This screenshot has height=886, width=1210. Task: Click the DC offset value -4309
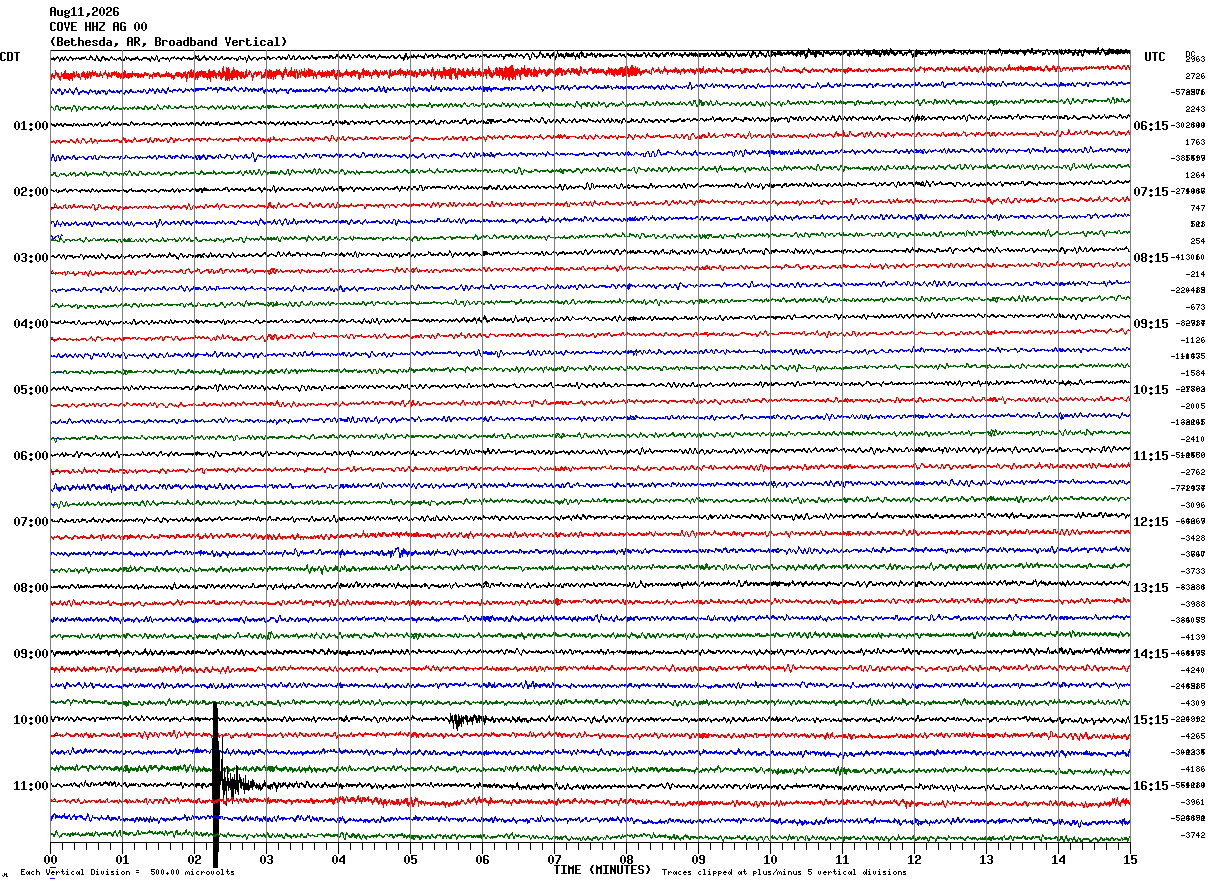(x=1193, y=703)
